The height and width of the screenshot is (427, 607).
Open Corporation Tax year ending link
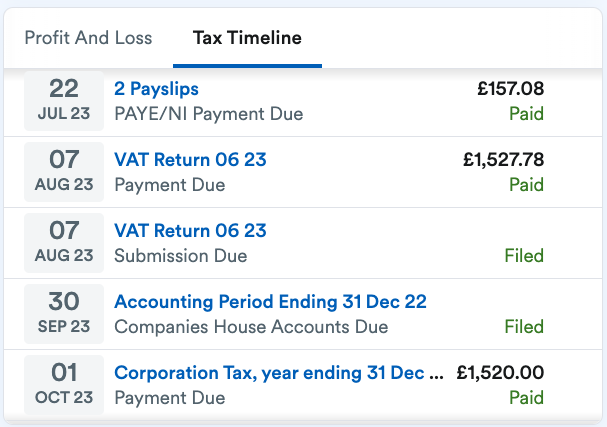[x=279, y=373]
